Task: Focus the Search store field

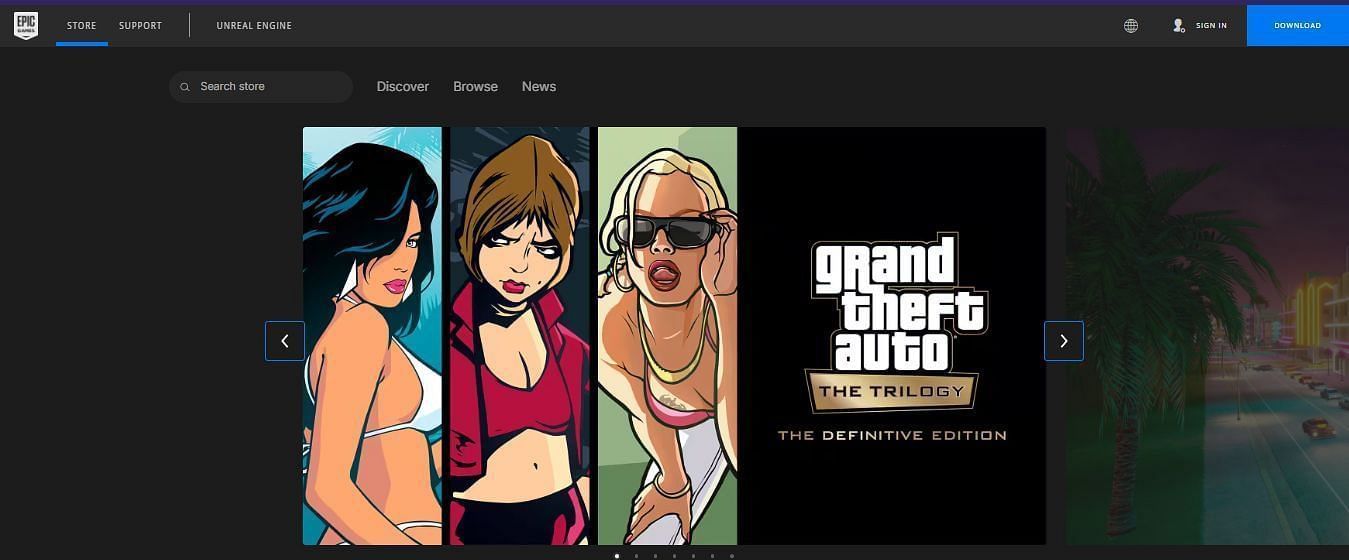Action: tap(261, 87)
